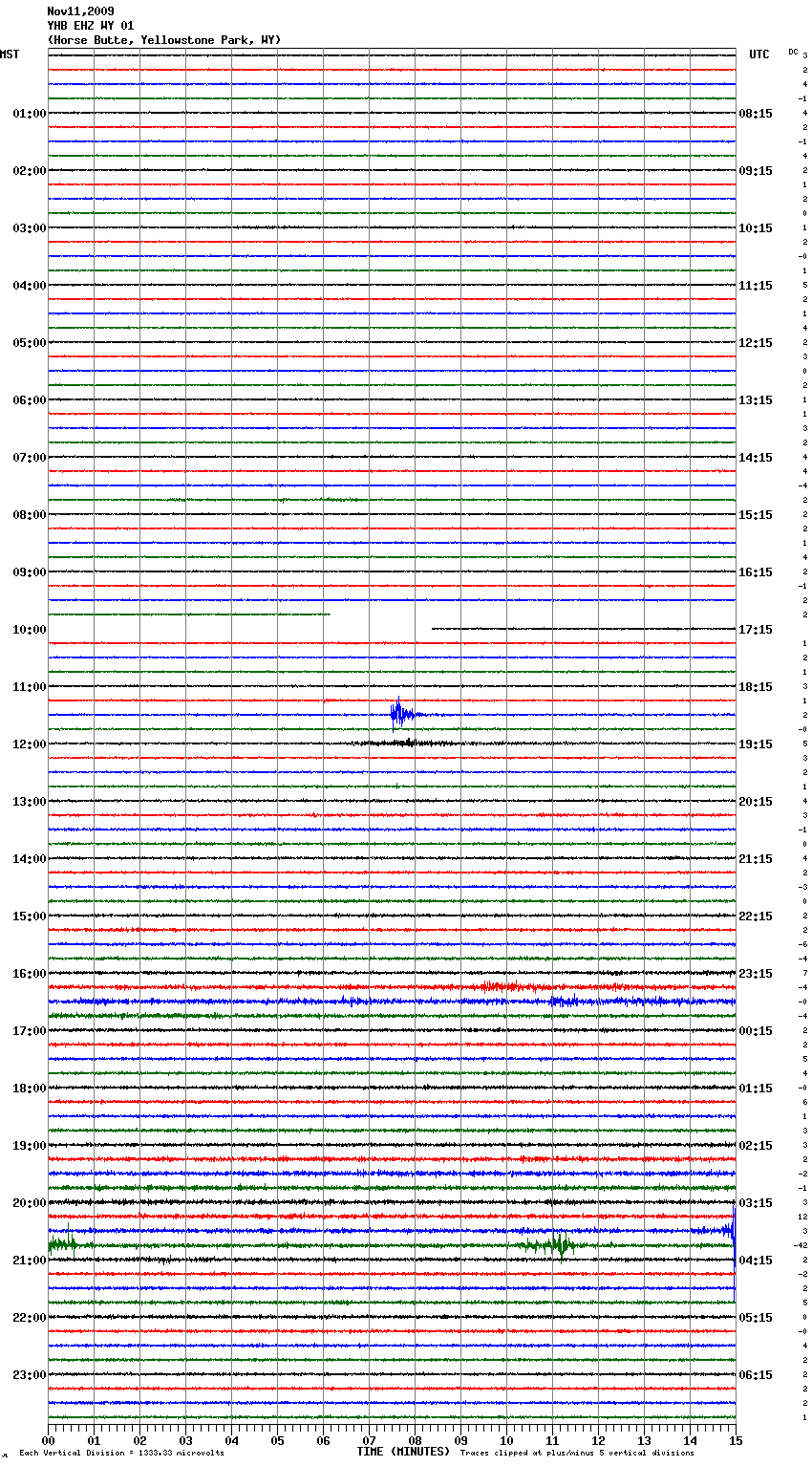Click minute-axis tick label 05
Screen dimensions: 812x1466
[277, 1440]
